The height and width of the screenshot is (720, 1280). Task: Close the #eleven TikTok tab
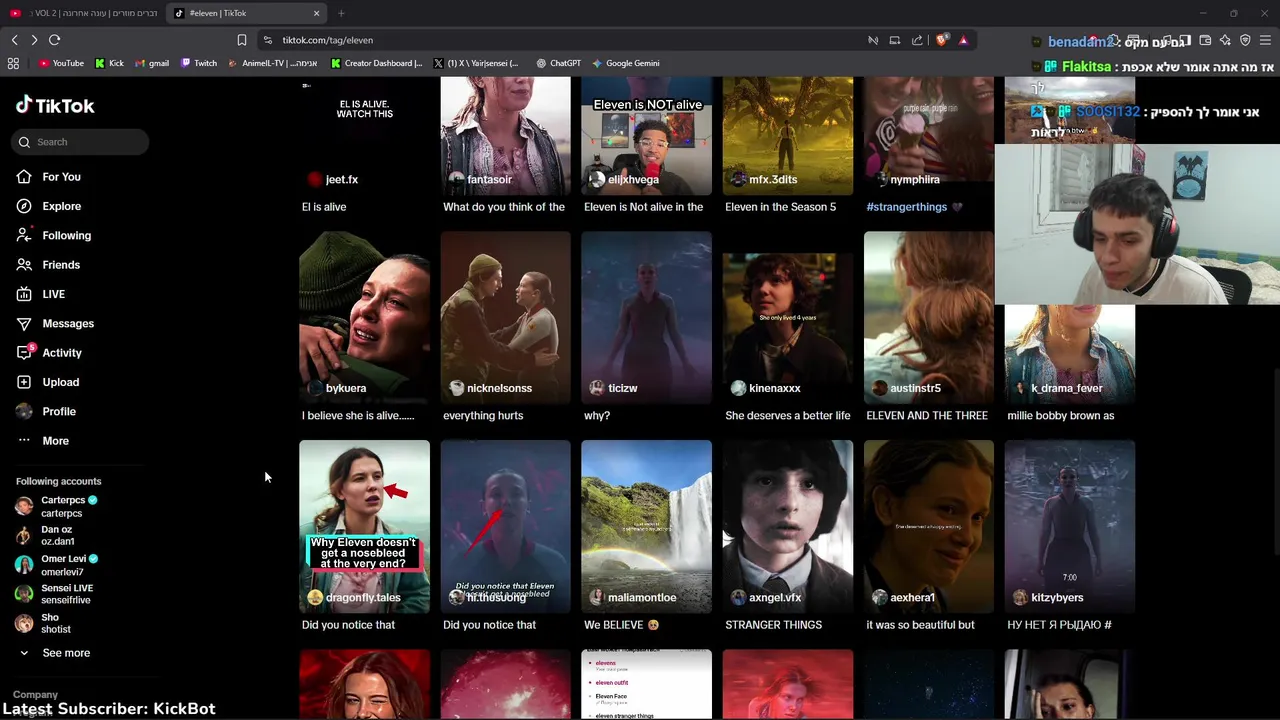coord(317,13)
